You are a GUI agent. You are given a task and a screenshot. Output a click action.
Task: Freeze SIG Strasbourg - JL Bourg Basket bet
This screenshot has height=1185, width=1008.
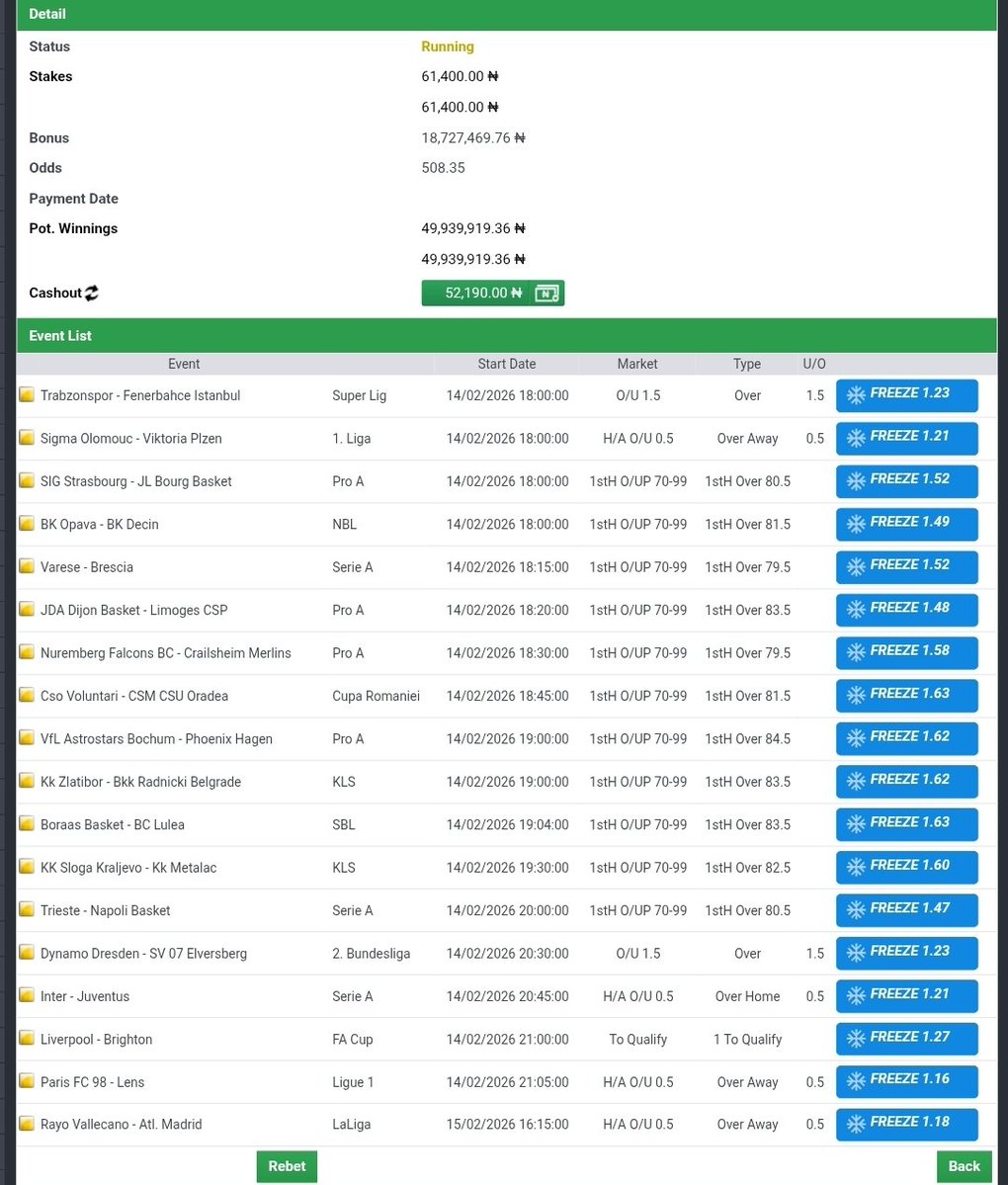click(907, 481)
